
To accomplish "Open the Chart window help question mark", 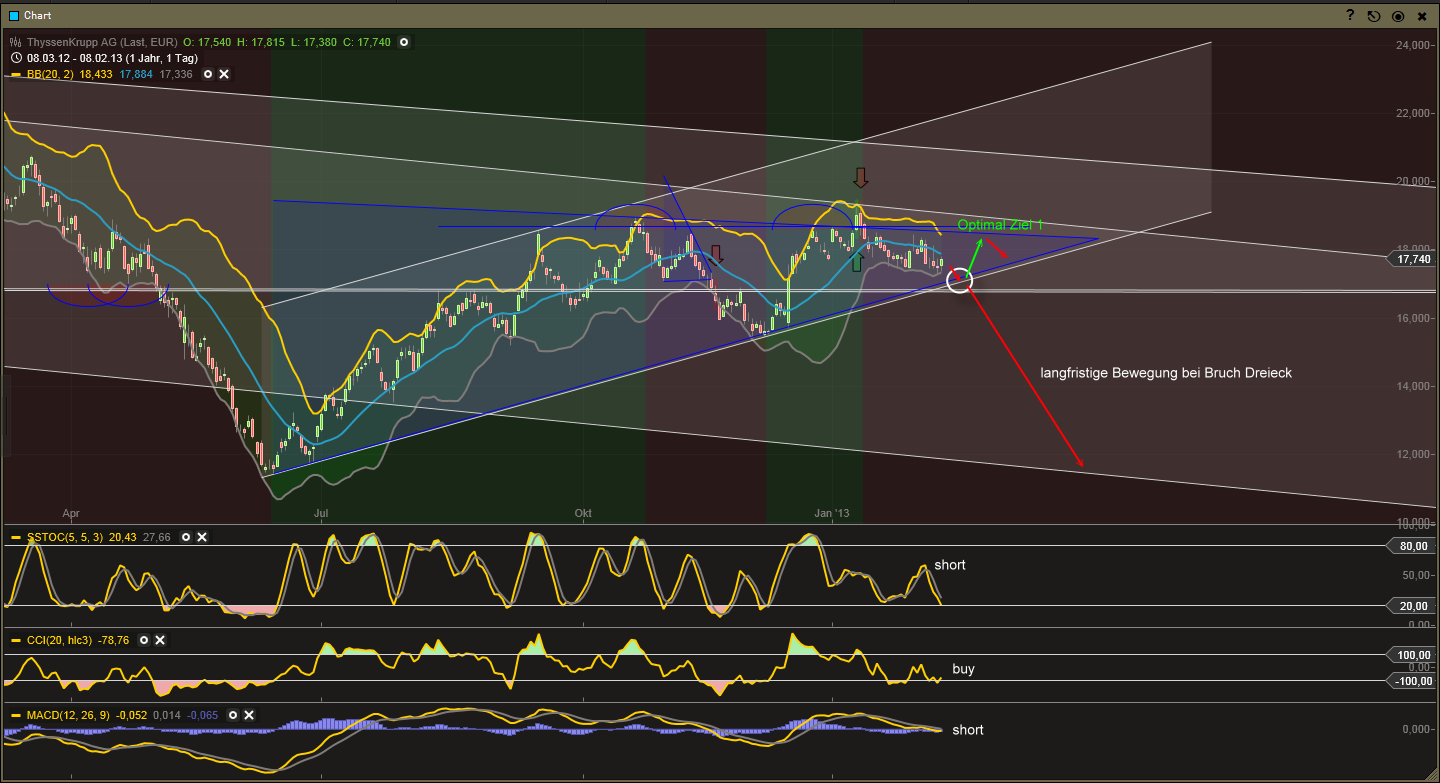I will click(1350, 16).
